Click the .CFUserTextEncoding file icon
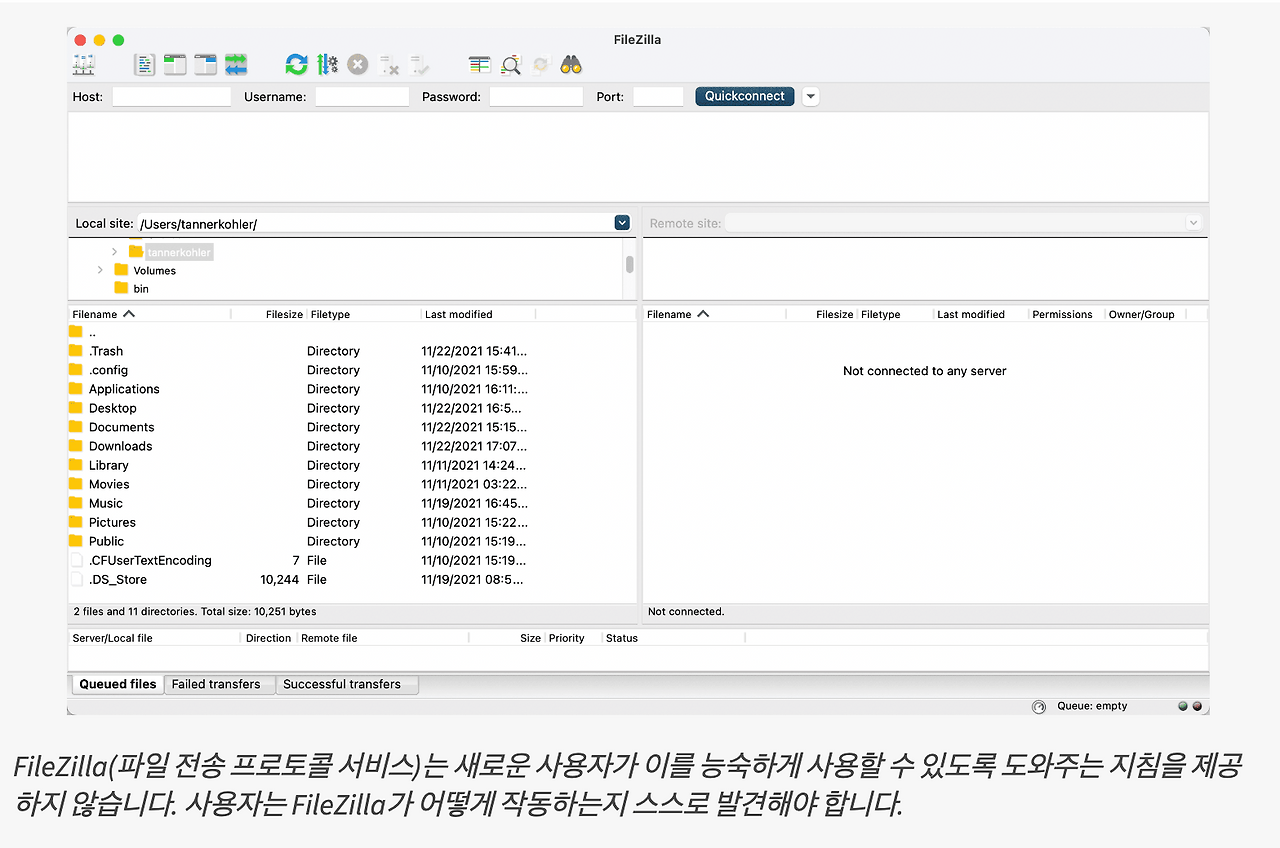 [76, 560]
